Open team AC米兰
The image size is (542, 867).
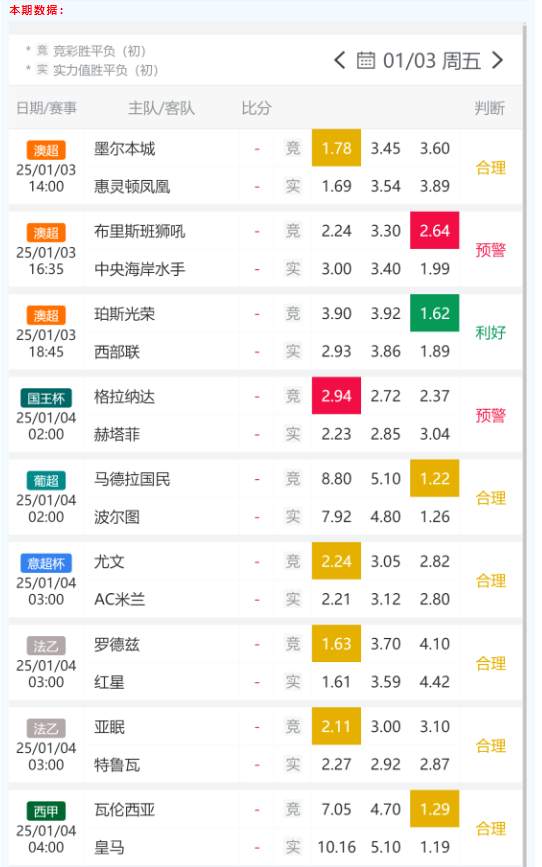click(x=119, y=599)
